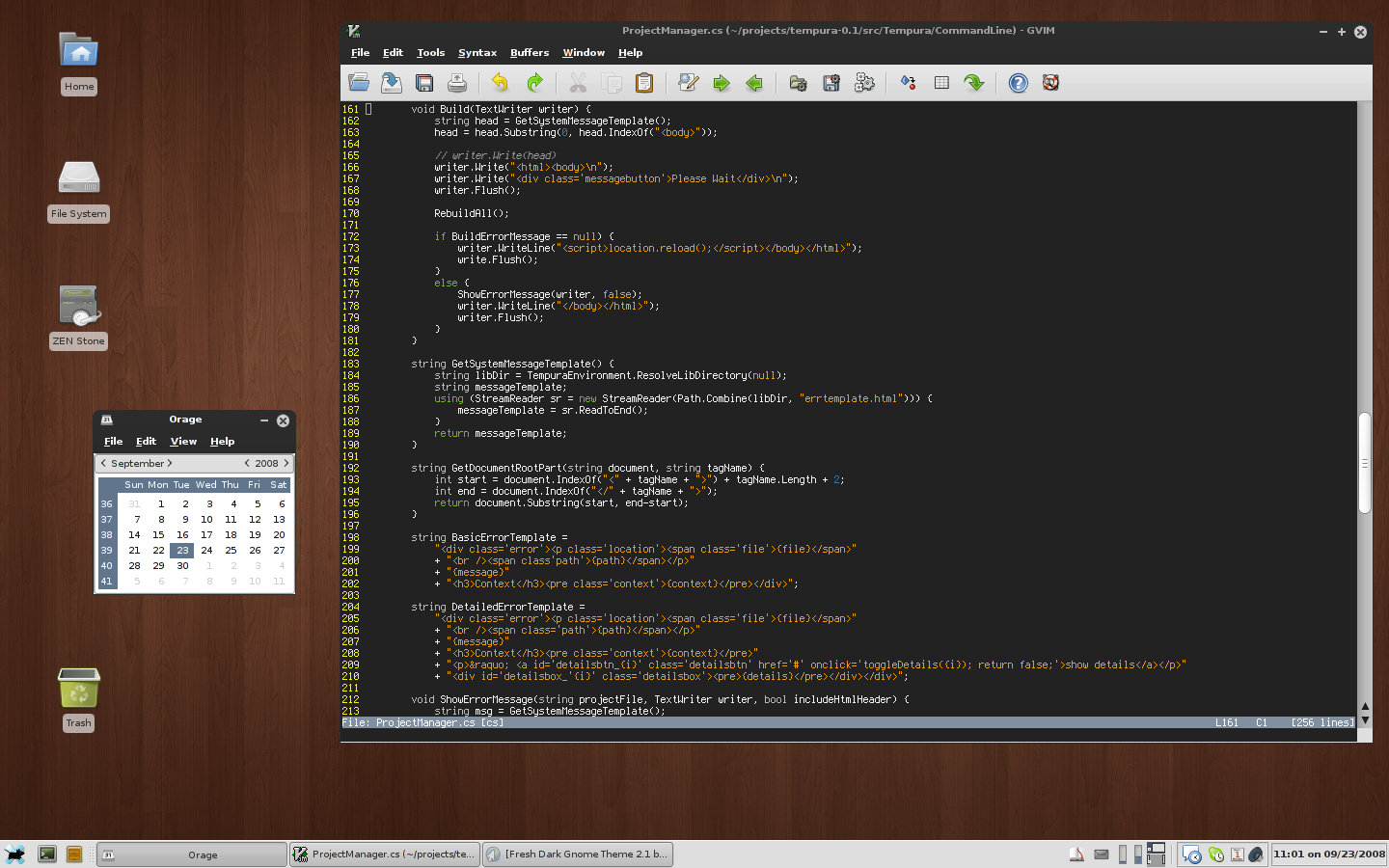
Task: Build tags with the grid toolbar icon
Action: tap(941, 83)
